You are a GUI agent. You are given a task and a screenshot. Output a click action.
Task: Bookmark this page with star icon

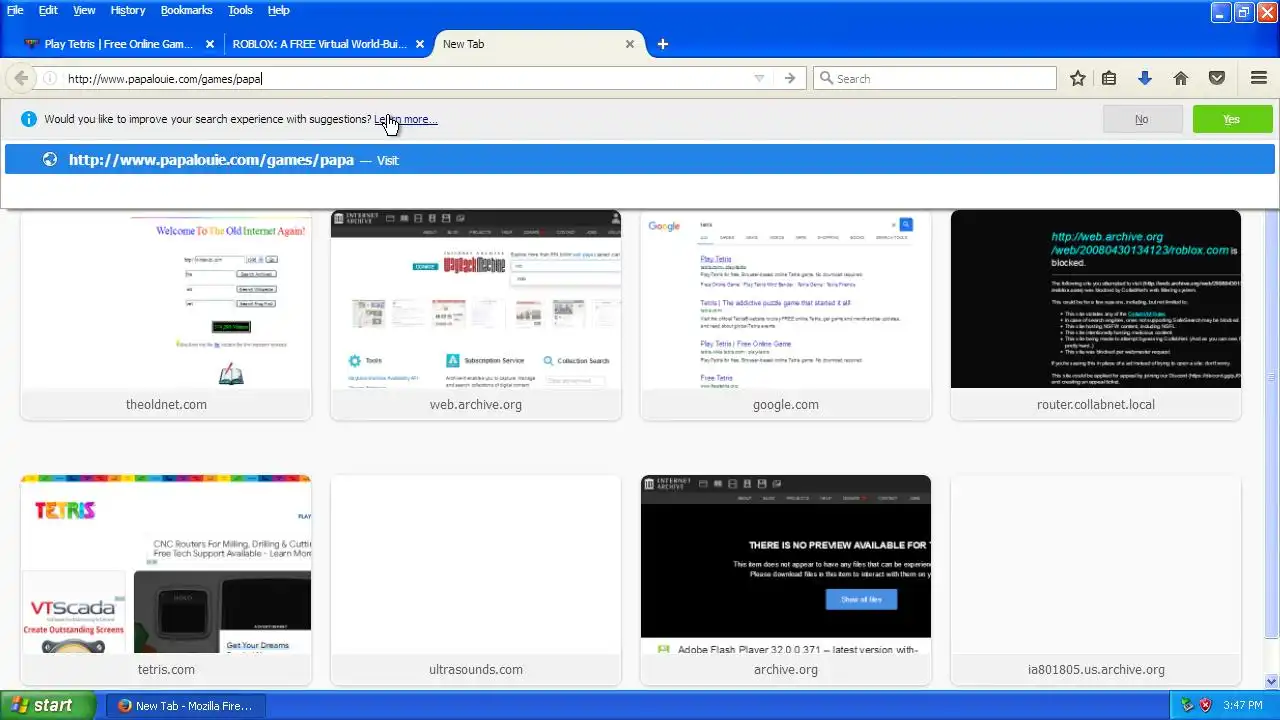(1078, 78)
